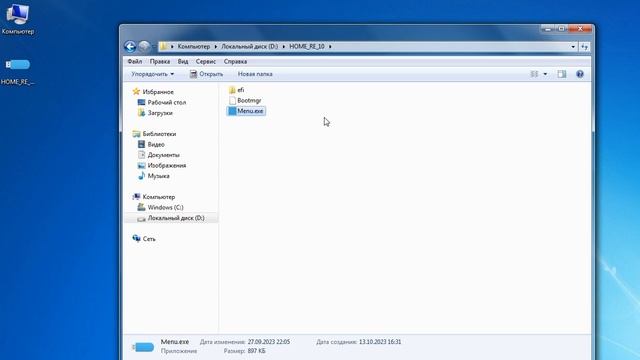This screenshot has width=640, height=360.
Task: Click the size value 897 КБ
Action: (256, 351)
